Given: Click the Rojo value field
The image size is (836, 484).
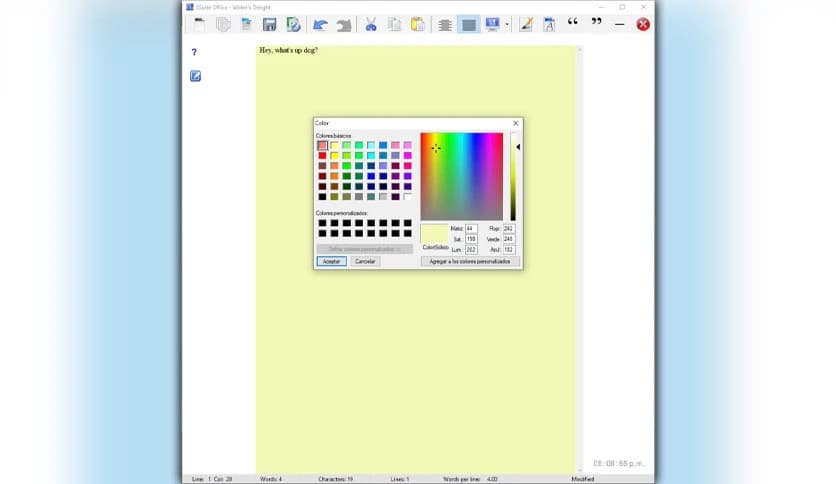Looking at the screenshot, I should [509, 229].
